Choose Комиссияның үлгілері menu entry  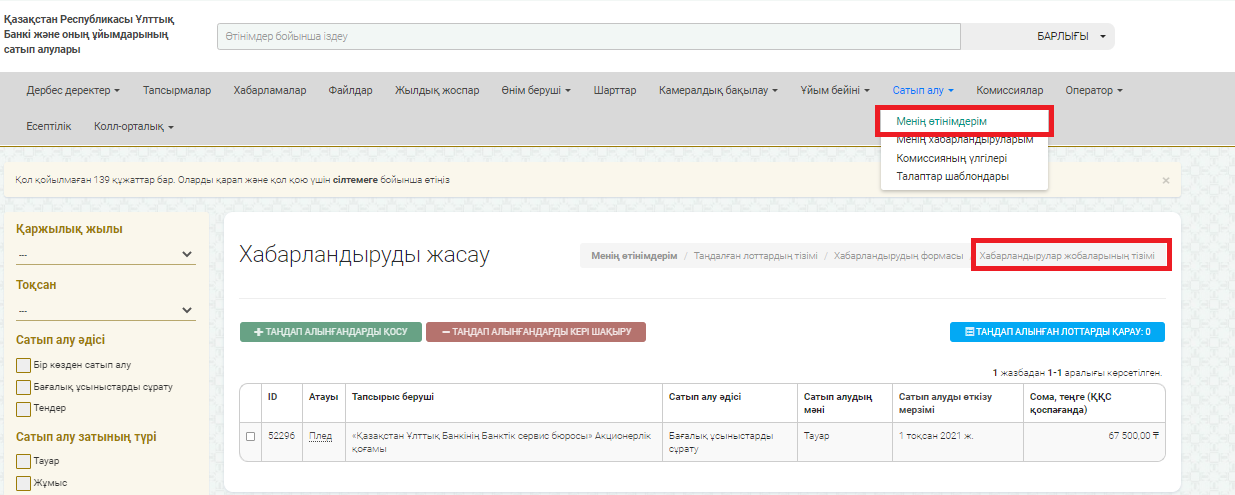pyautogui.click(x=951, y=158)
